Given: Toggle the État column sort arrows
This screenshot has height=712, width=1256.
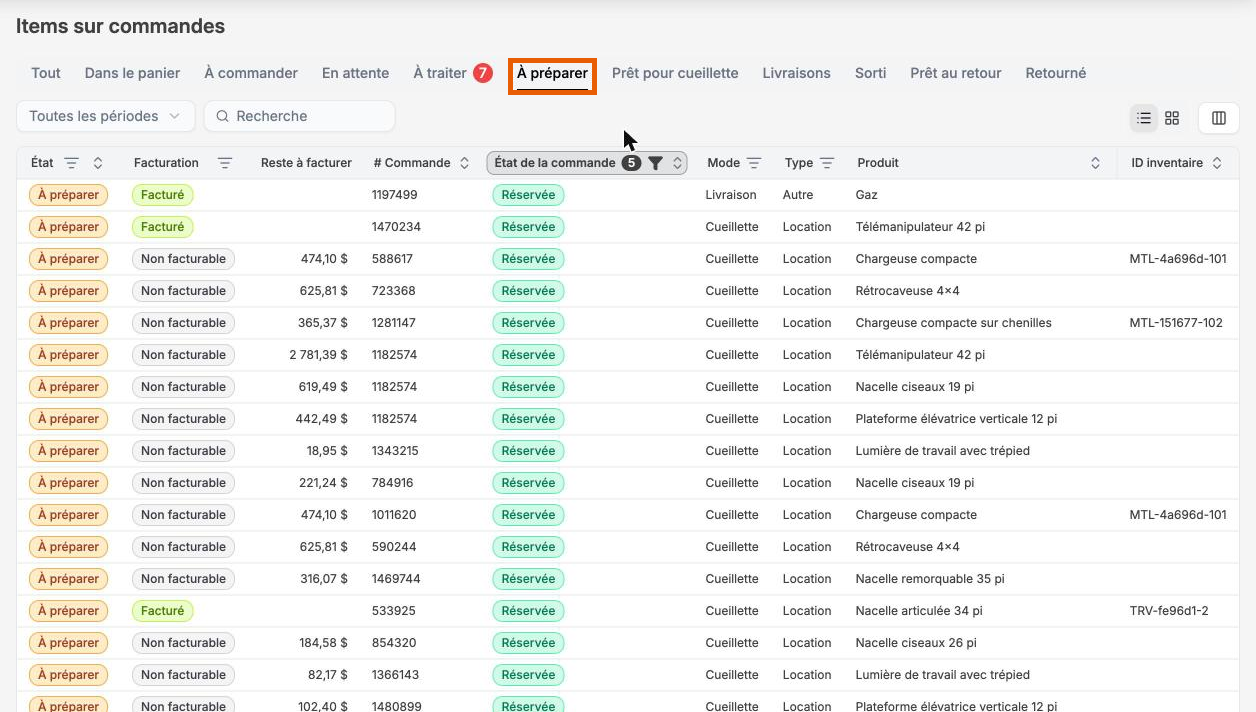Looking at the screenshot, I should click(98, 163).
